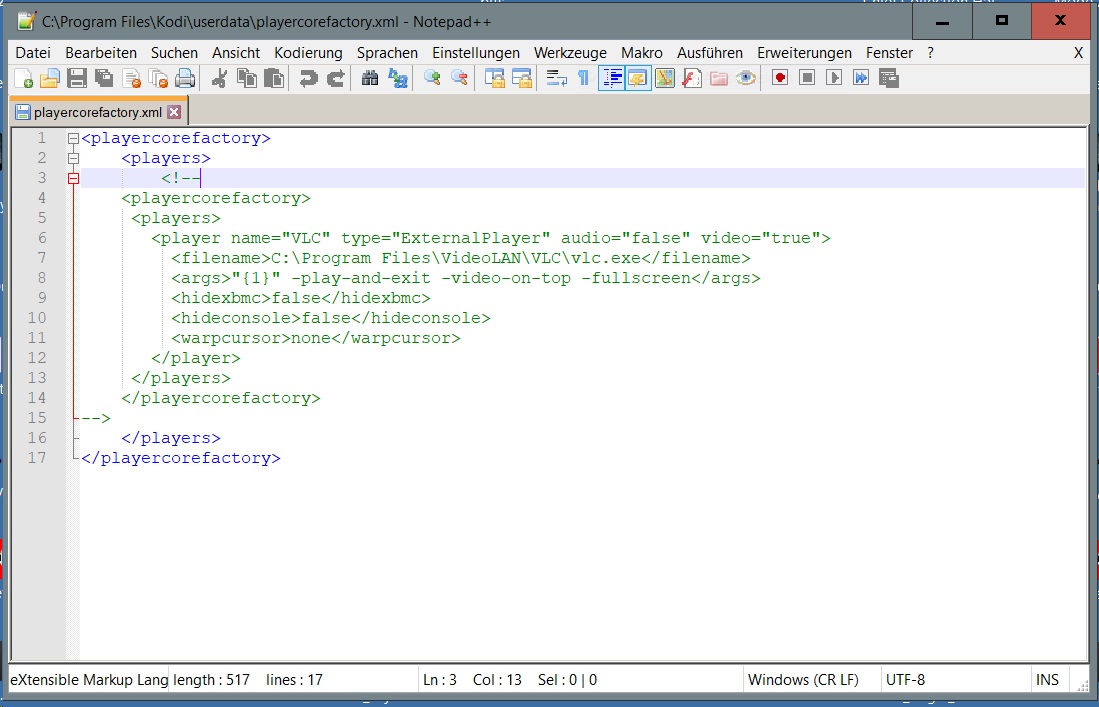The image size is (1099, 707).
Task: Open the Replace dialog icon
Action: click(397, 78)
